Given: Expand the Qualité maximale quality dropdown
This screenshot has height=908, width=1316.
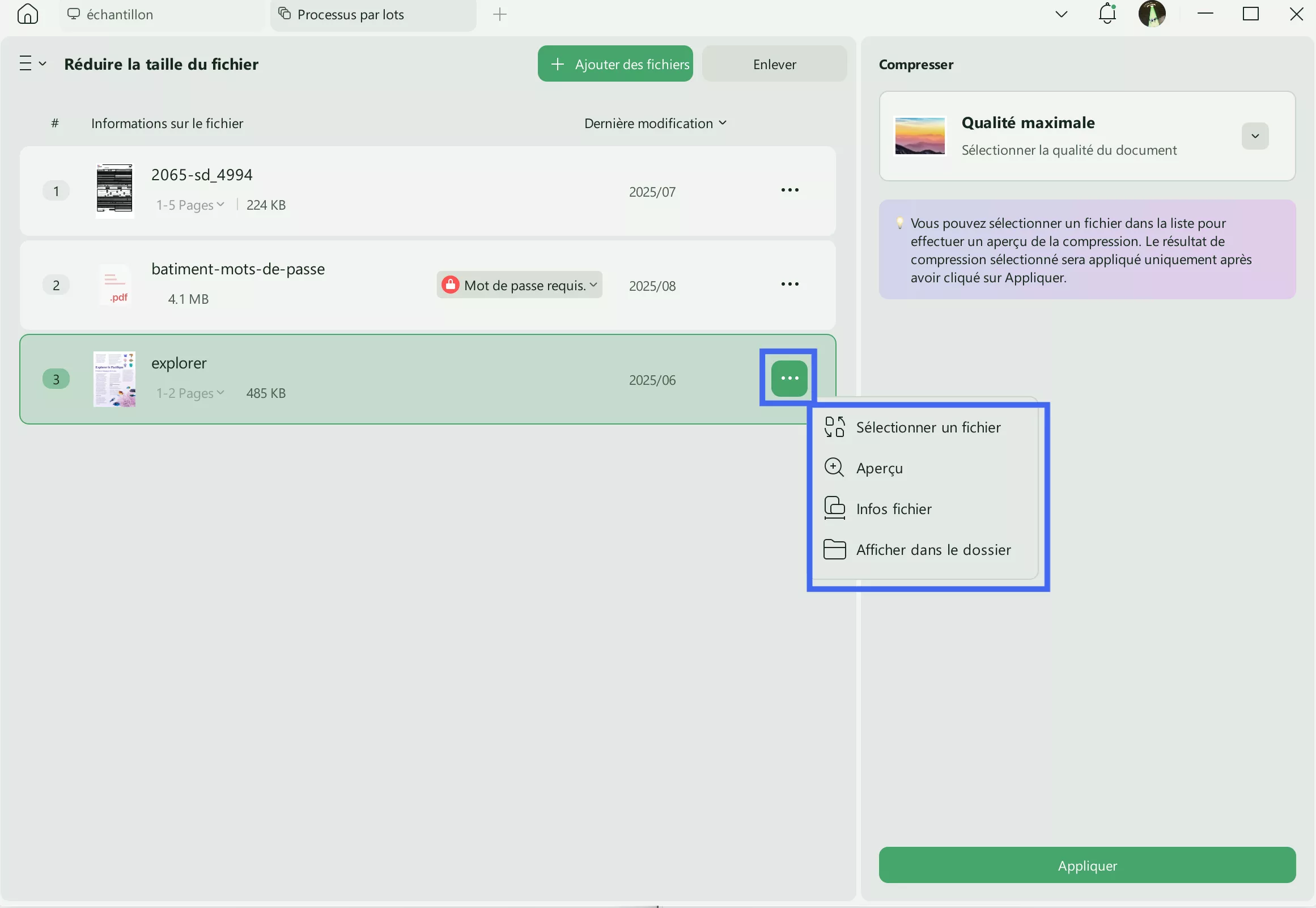Looking at the screenshot, I should [1255, 136].
